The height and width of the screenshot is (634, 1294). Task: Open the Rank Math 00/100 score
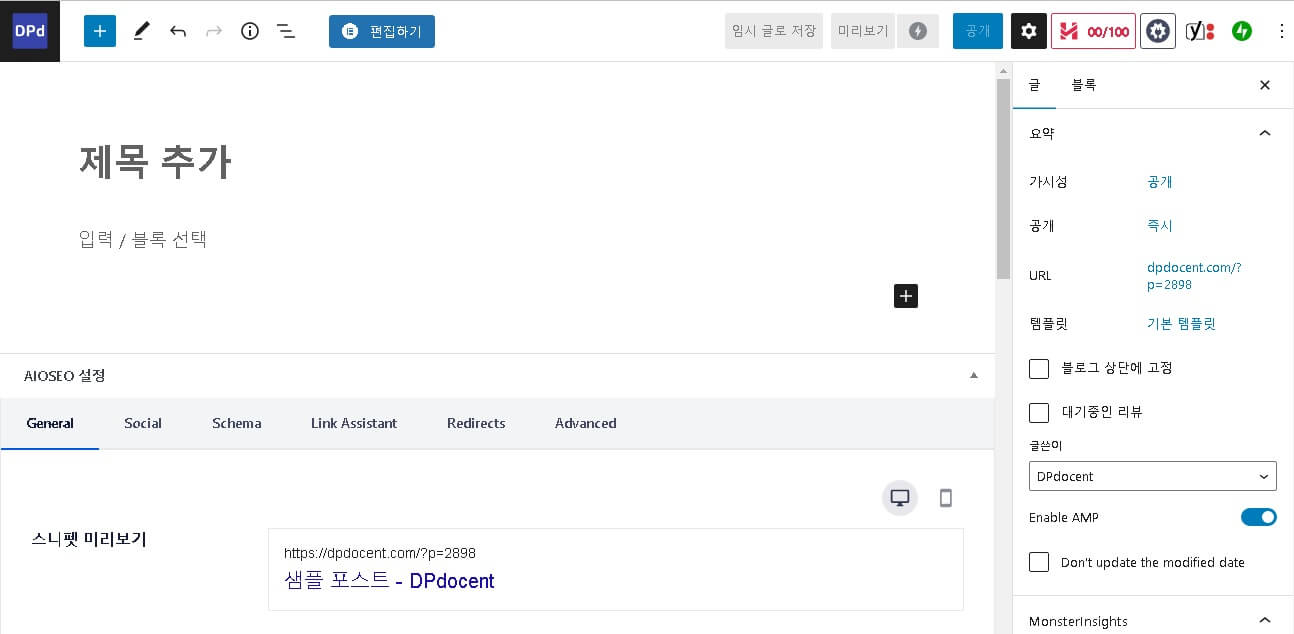(1093, 31)
